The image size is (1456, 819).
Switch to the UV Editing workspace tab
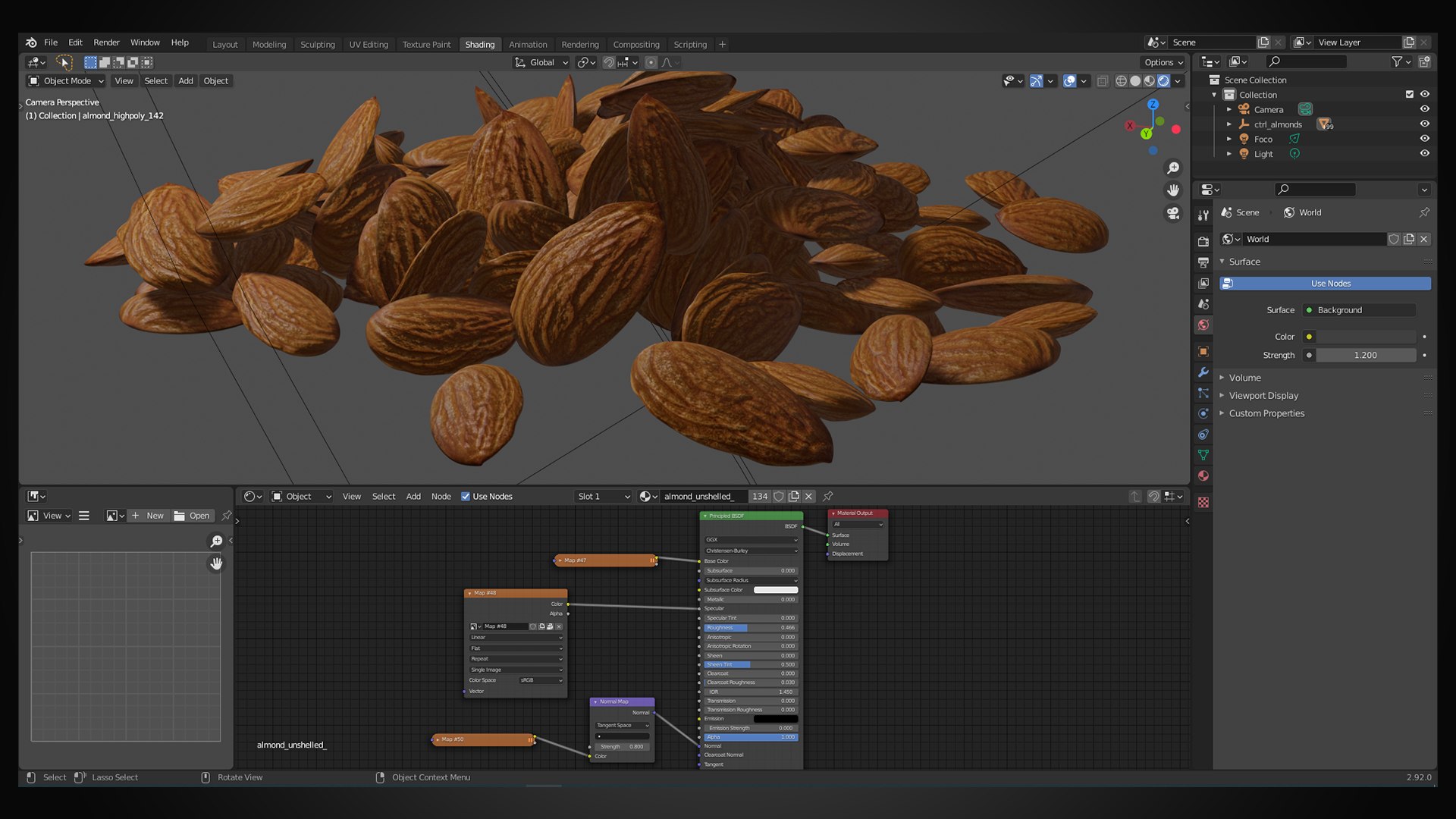pyautogui.click(x=369, y=45)
